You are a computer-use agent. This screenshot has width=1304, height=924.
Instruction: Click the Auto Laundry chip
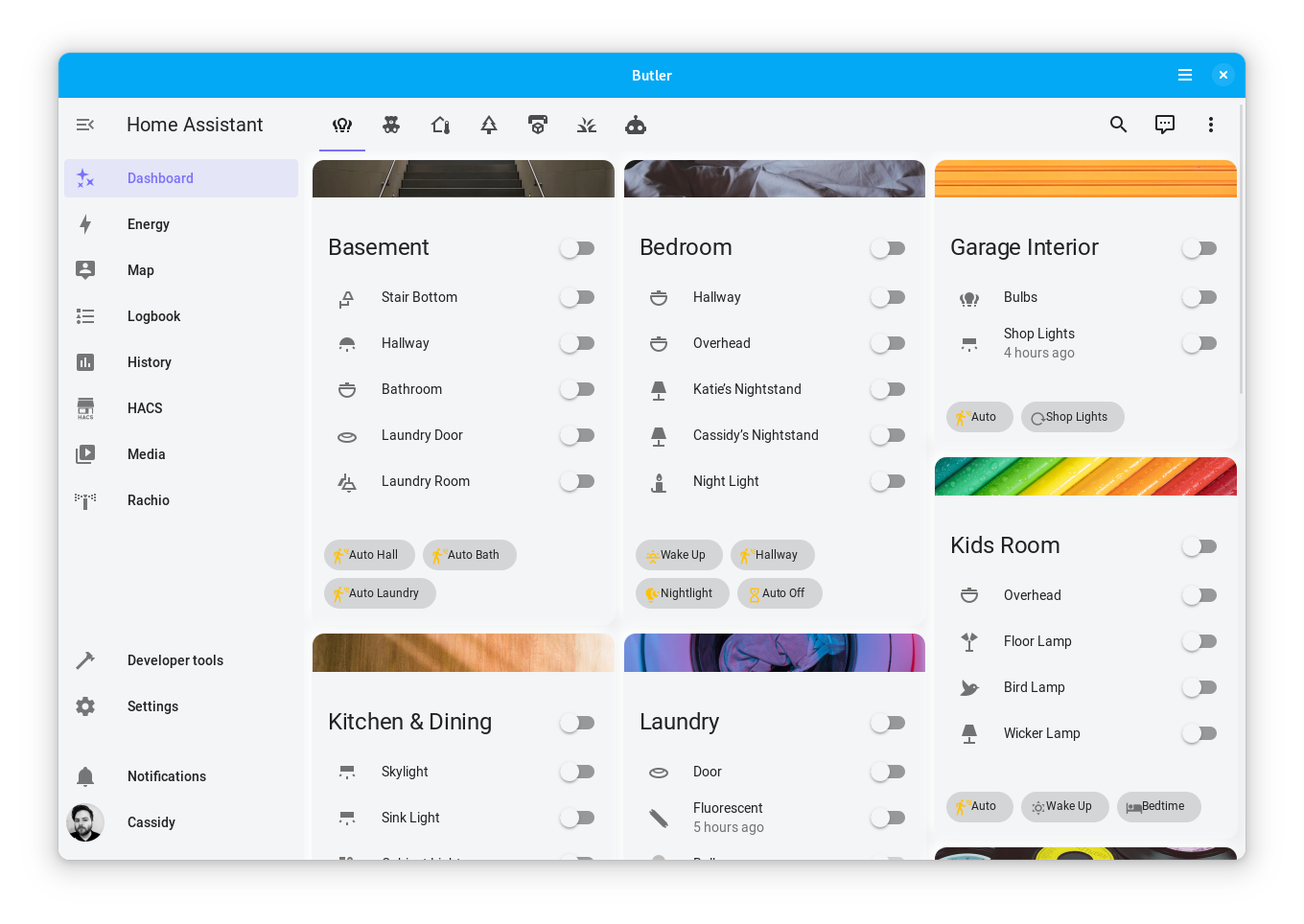[380, 593]
